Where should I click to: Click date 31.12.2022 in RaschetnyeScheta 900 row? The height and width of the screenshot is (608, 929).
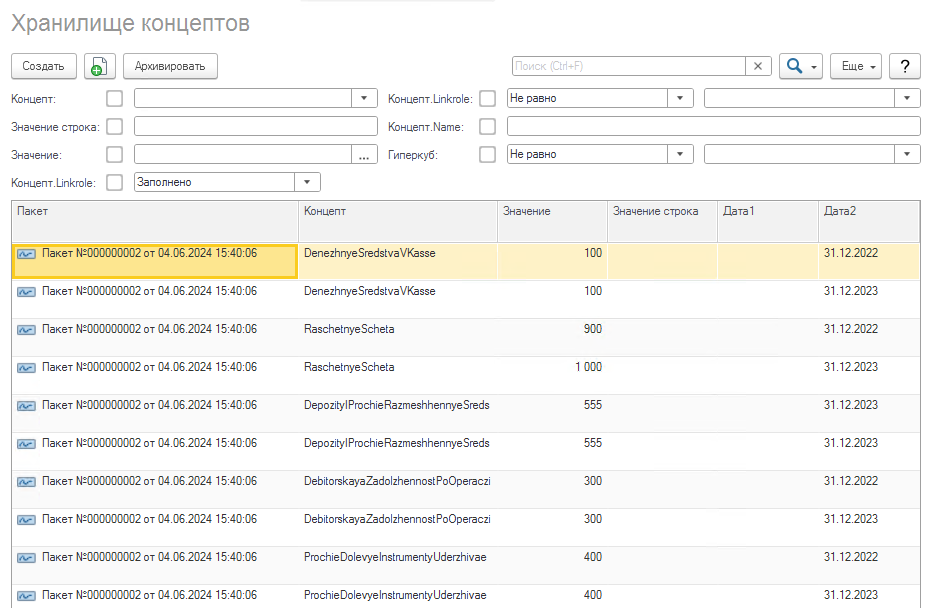tap(851, 329)
